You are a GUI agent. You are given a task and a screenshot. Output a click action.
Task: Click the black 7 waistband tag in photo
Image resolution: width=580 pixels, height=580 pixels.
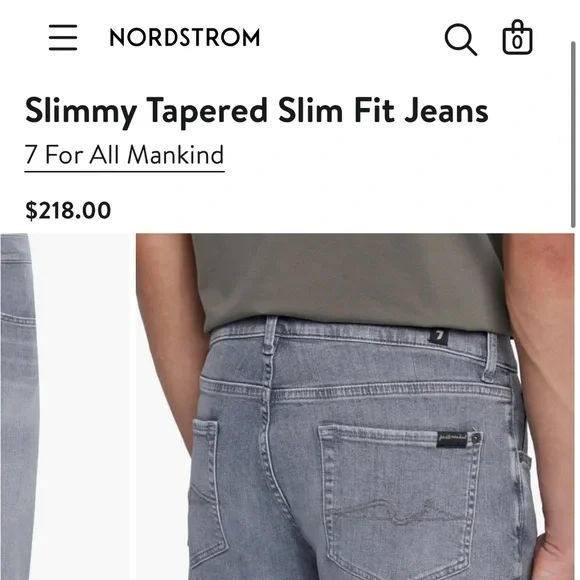tap(439, 336)
